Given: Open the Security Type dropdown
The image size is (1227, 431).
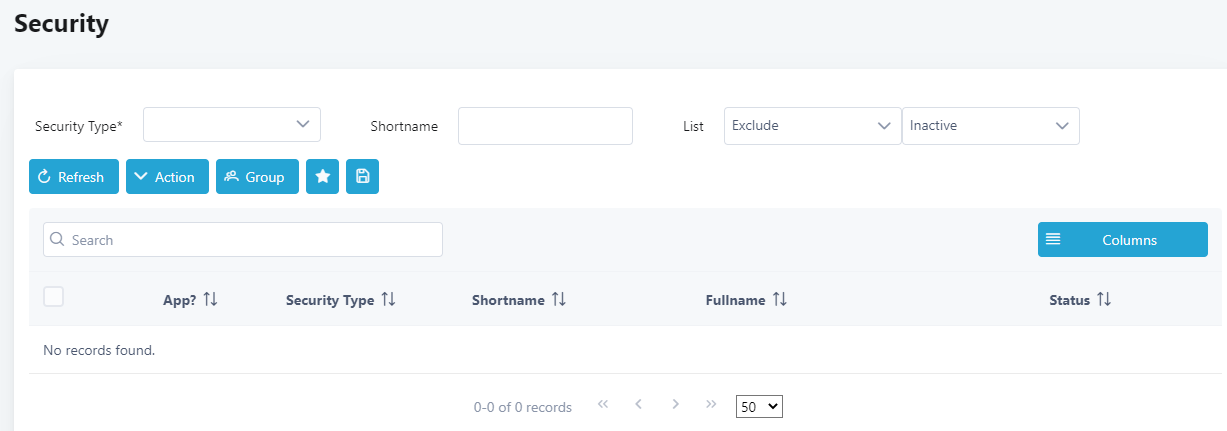Looking at the screenshot, I should pos(232,125).
